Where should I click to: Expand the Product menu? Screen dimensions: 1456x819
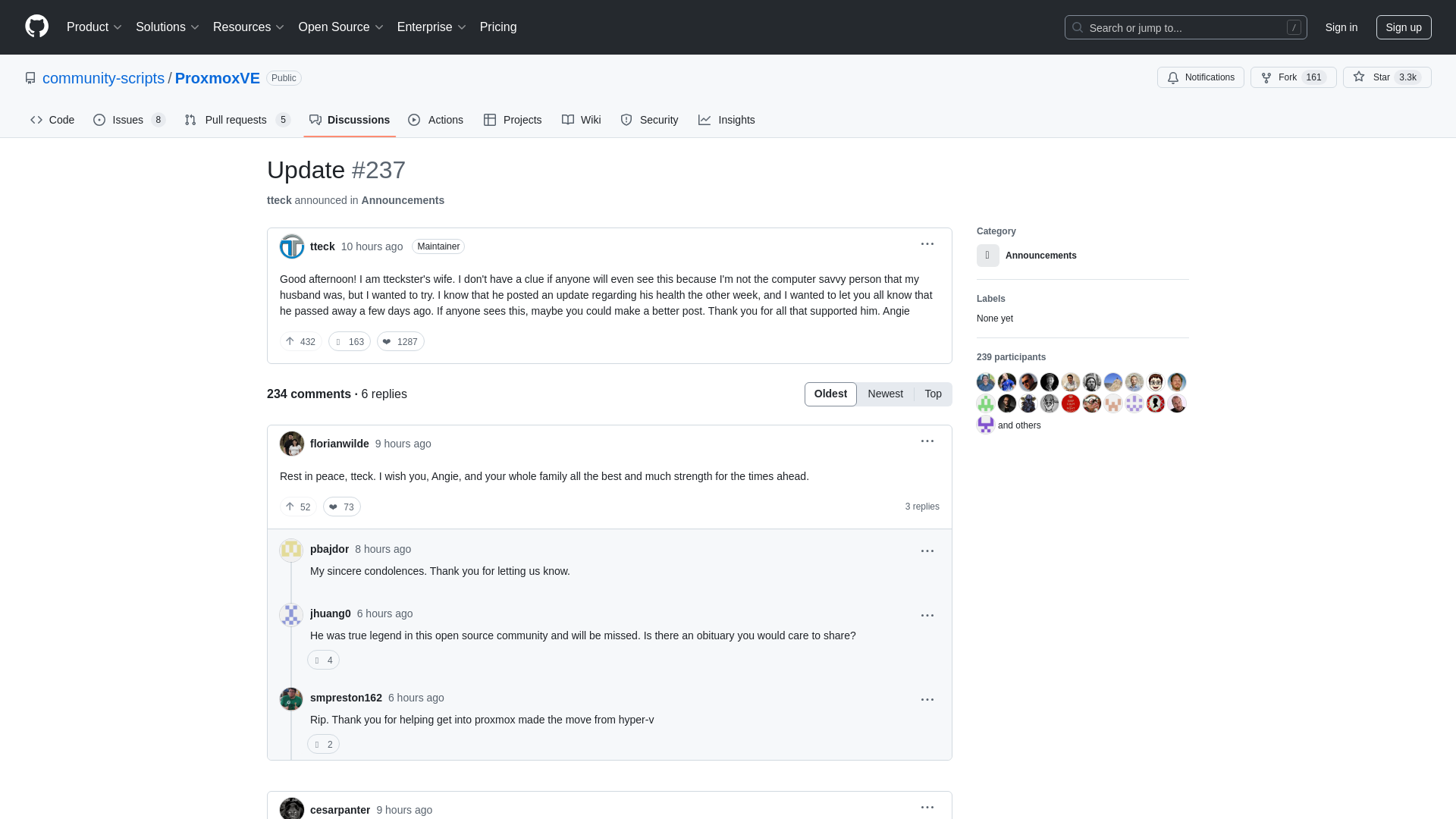point(94,27)
